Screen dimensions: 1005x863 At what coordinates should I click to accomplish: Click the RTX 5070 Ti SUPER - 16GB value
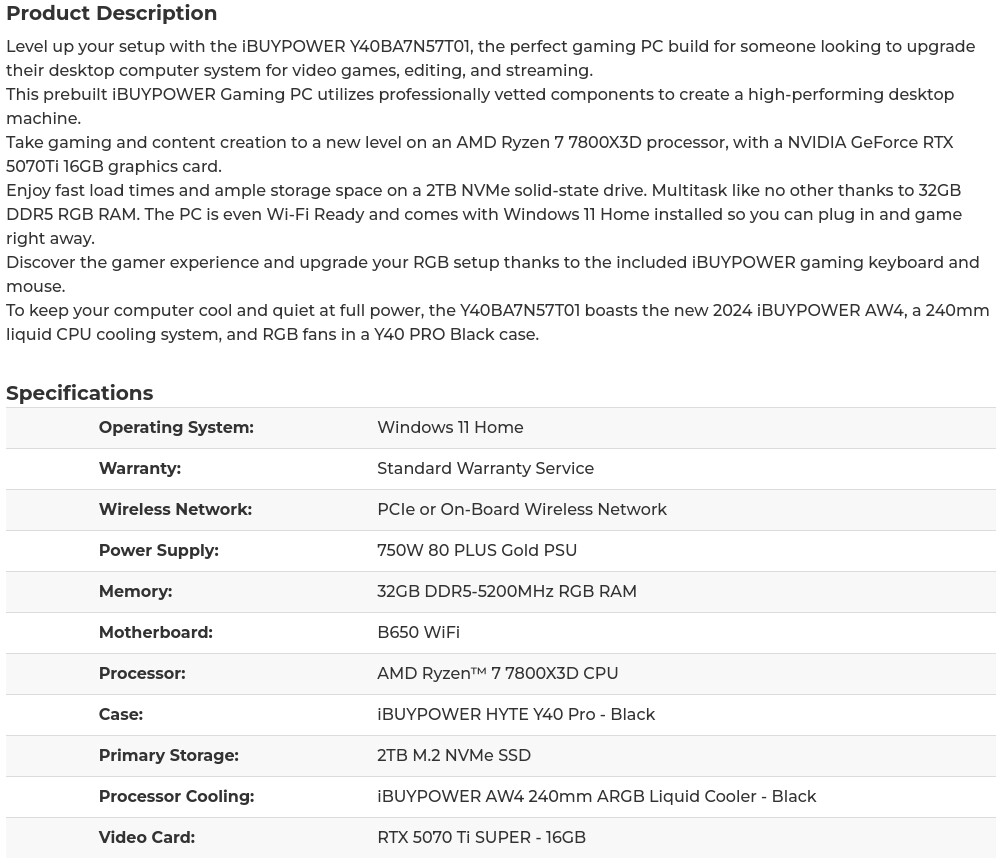tap(481, 837)
